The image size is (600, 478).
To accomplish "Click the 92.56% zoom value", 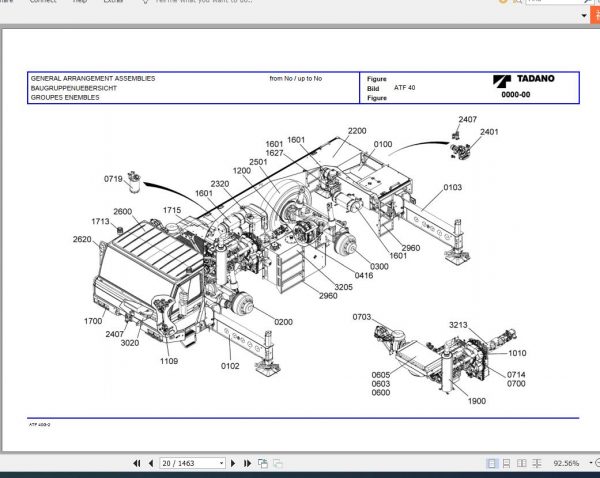I will [x=566, y=463].
